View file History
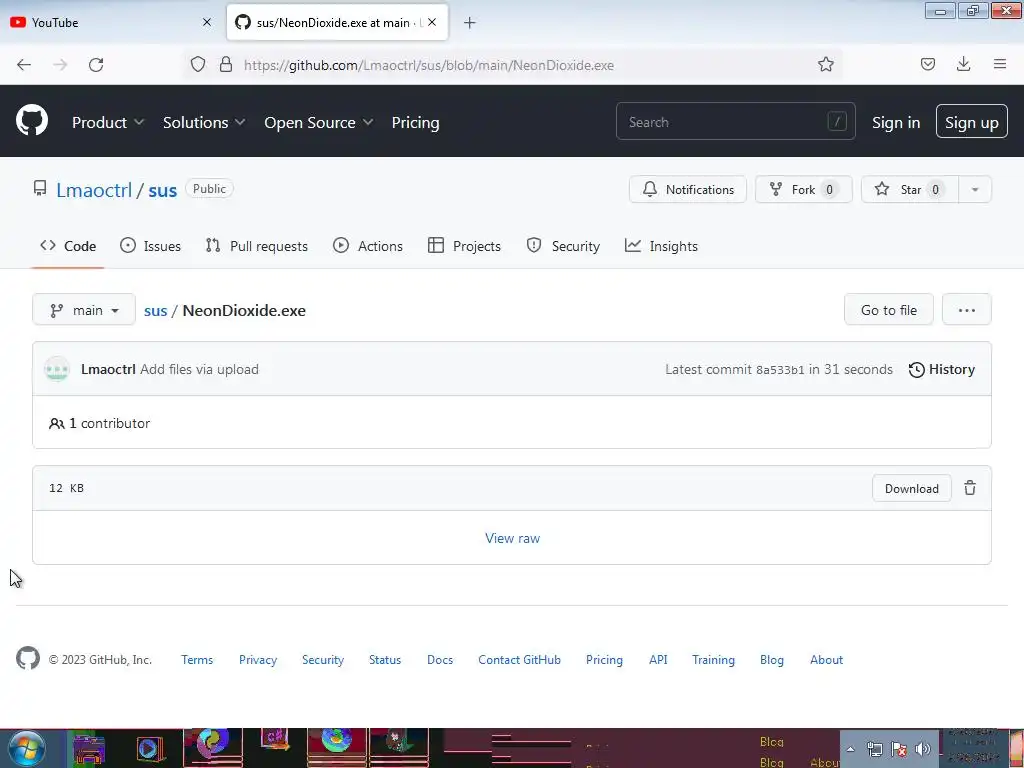The height and width of the screenshot is (768, 1024). [941, 369]
